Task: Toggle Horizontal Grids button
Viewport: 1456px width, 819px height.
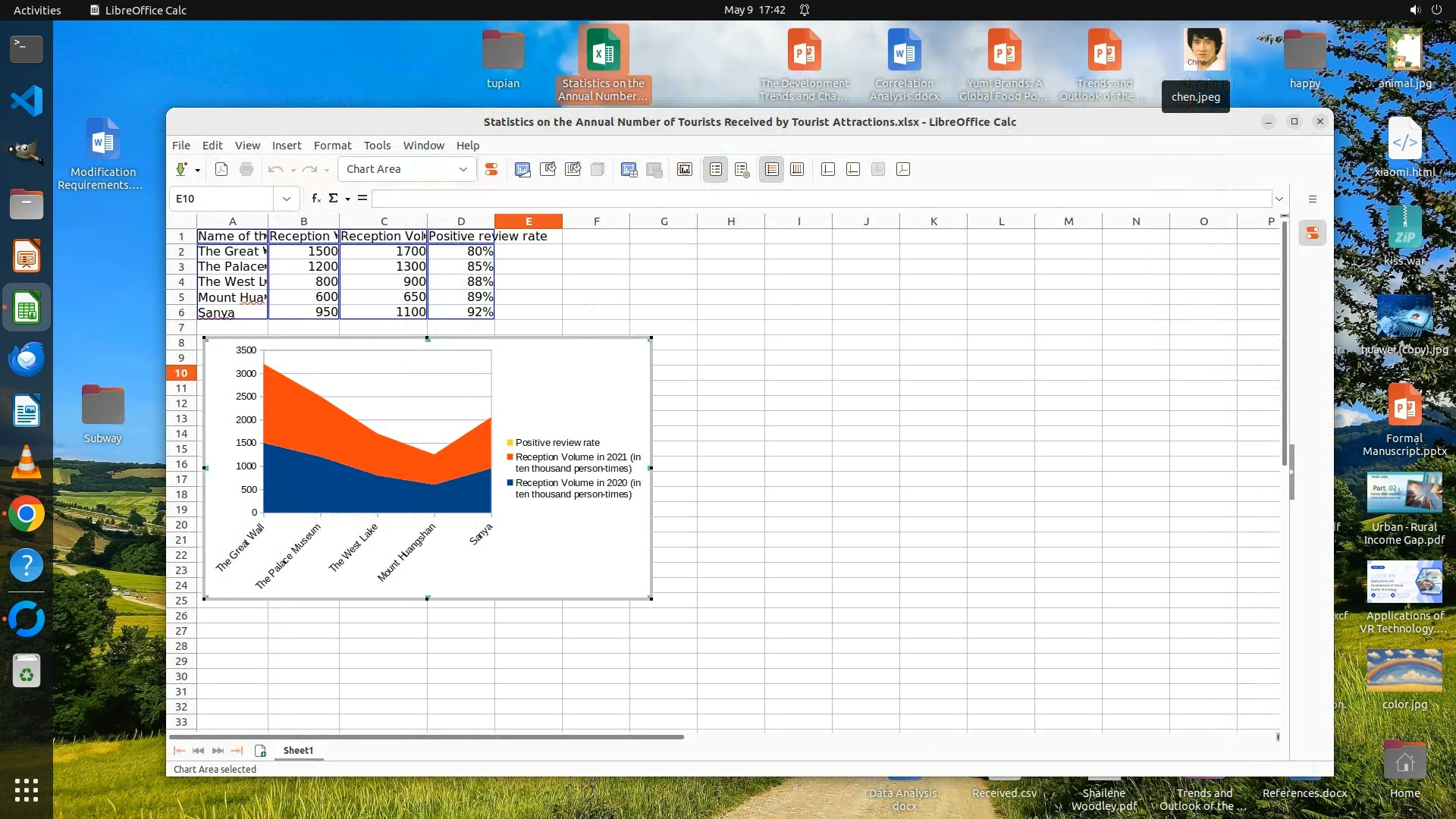Action: 771,169
